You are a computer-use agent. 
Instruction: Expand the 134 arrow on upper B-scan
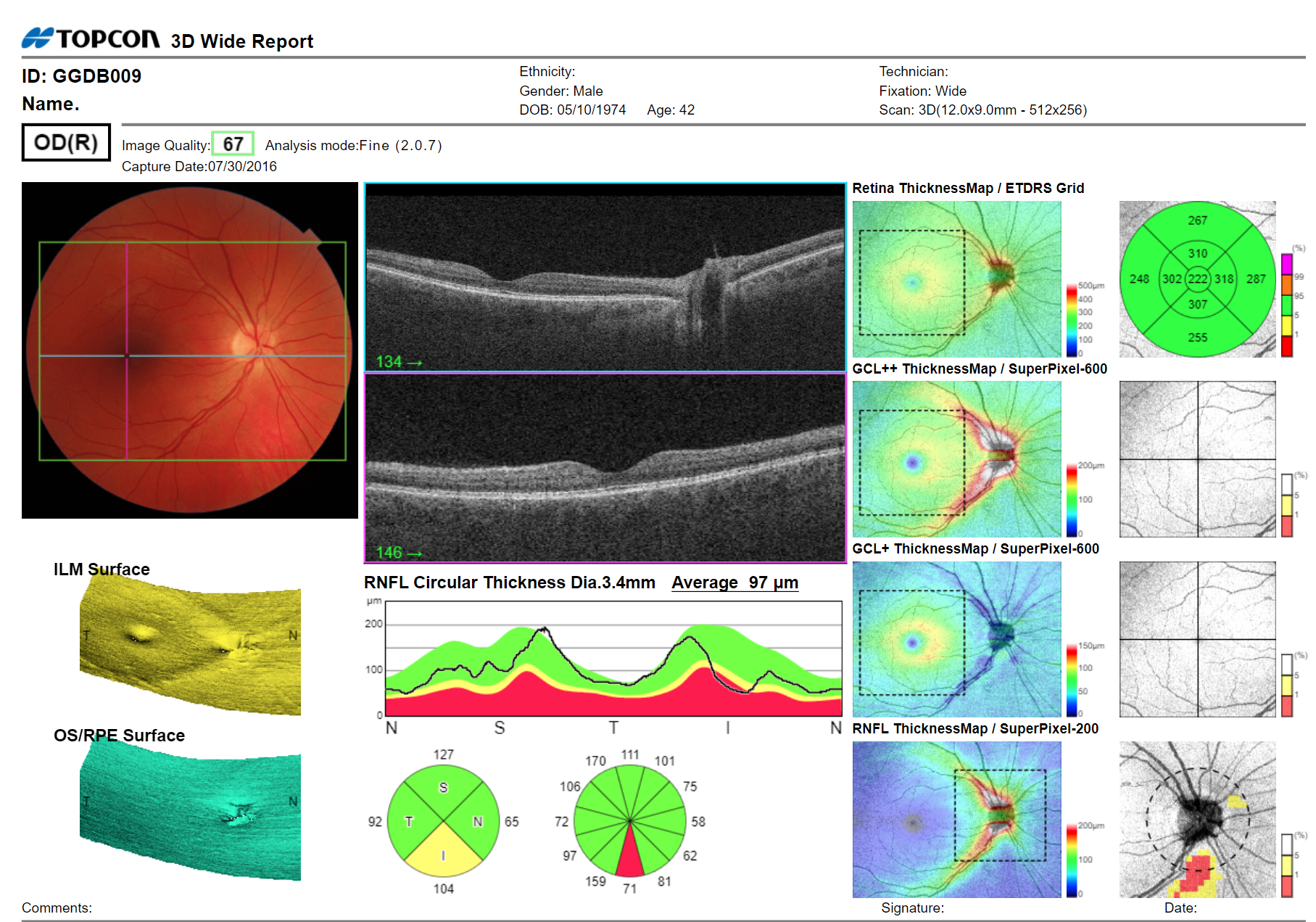(x=398, y=361)
